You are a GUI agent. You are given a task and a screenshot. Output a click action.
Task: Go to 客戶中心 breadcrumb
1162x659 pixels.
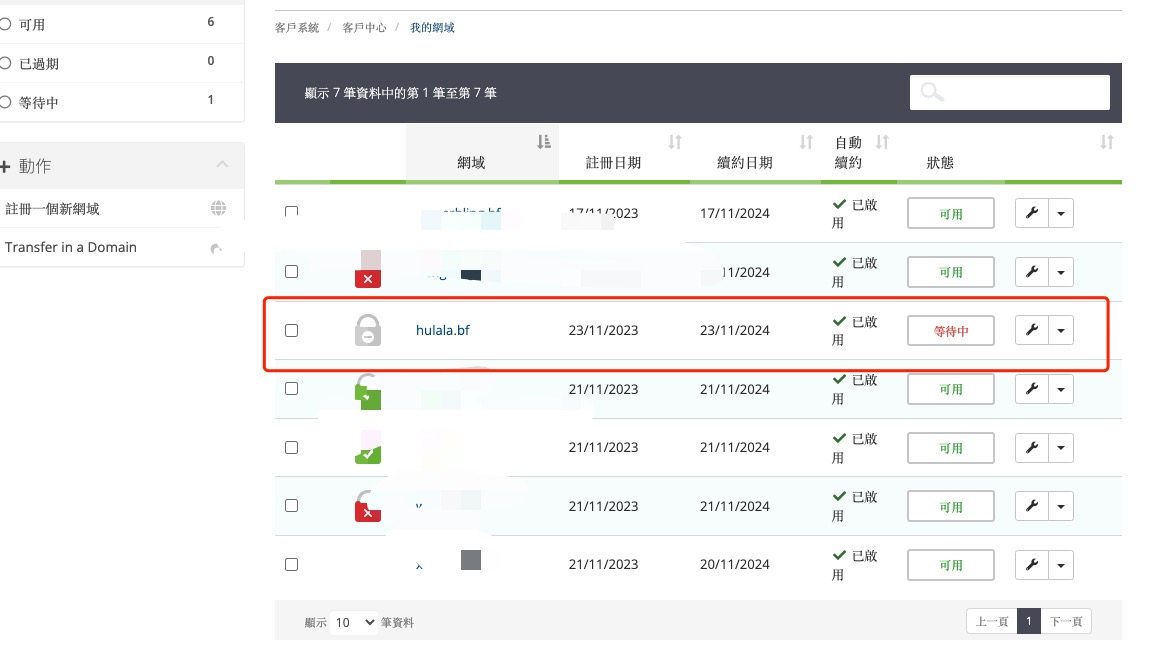pyautogui.click(x=364, y=27)
